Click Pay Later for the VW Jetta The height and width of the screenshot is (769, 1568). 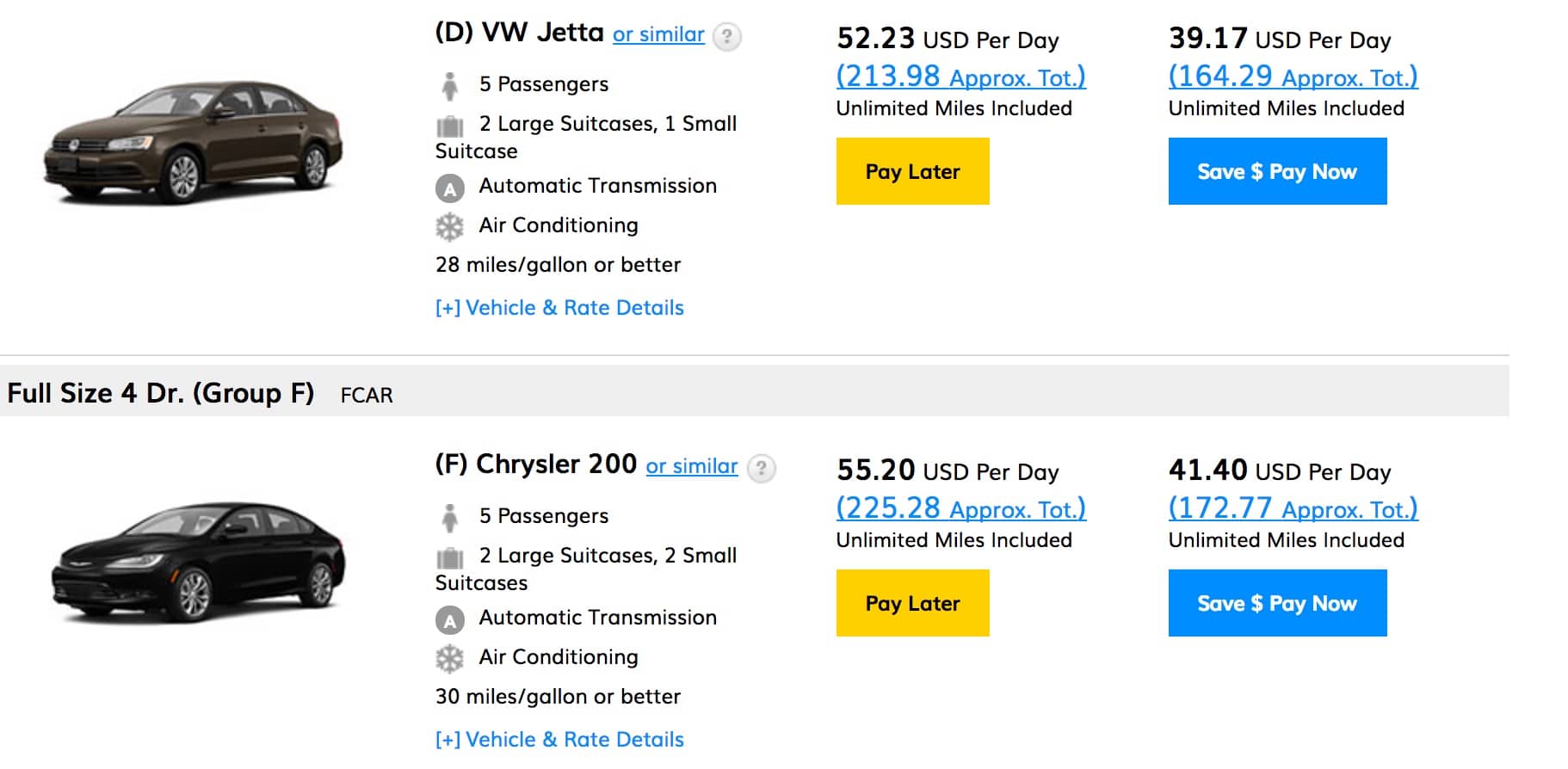912,171
